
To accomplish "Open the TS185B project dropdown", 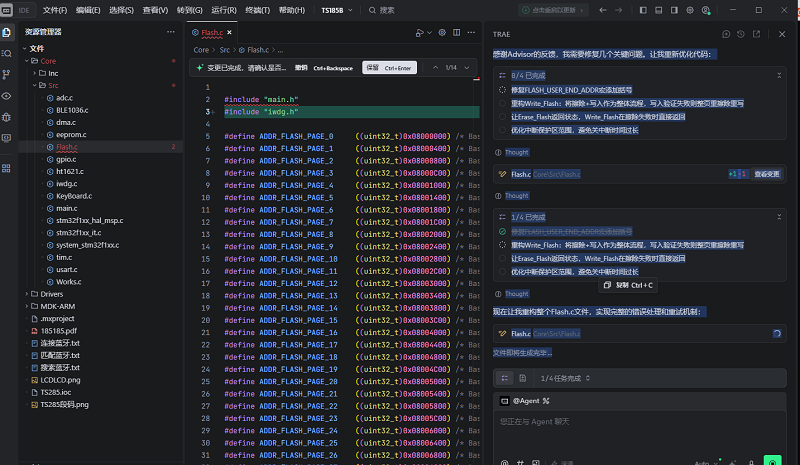I will 337,10.
